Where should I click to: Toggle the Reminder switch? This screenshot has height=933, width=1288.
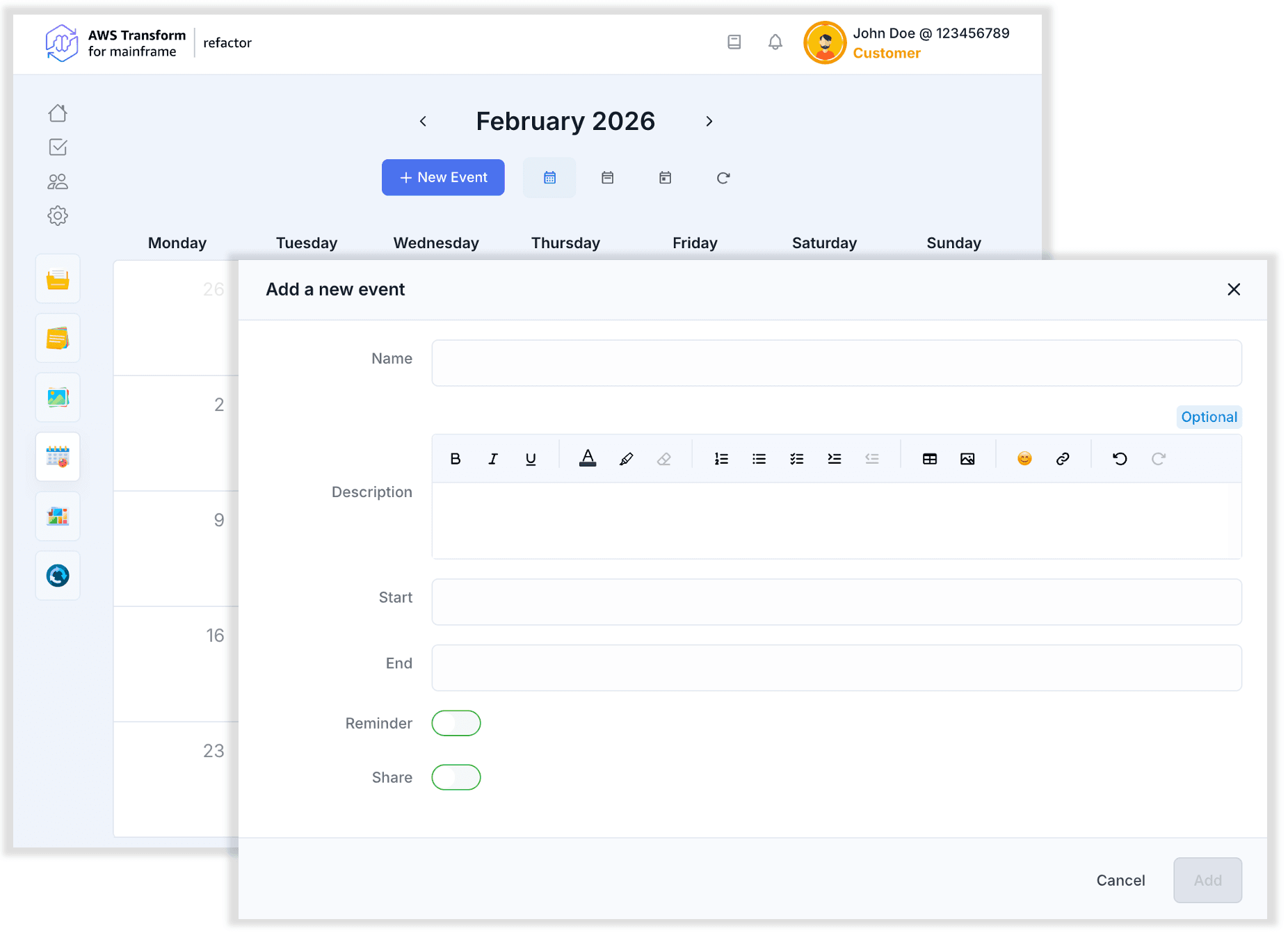tap(456, 723)
